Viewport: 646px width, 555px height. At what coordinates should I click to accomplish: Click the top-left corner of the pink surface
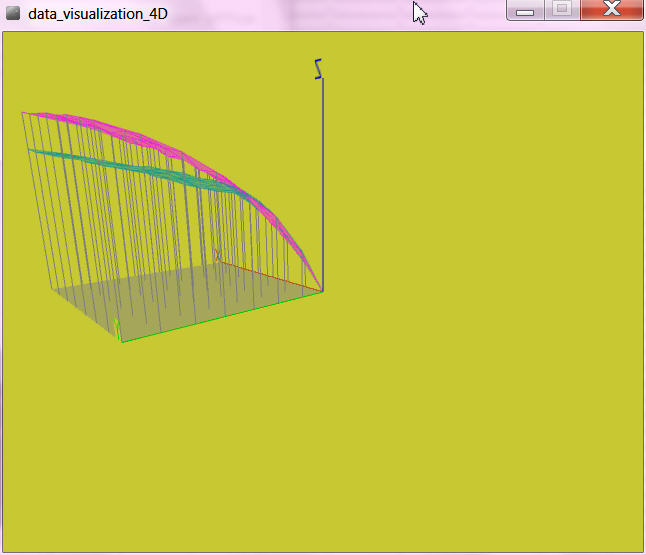pyautogui.click(x=24, y=113)
